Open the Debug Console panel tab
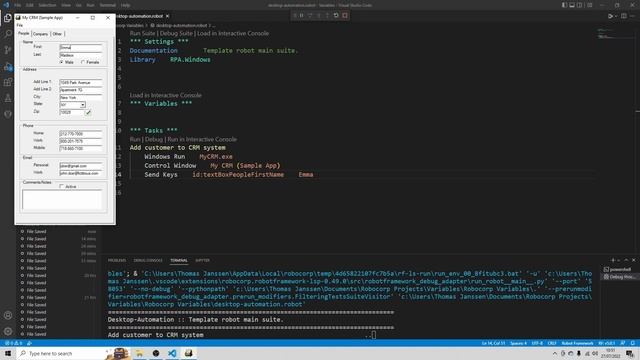The height and width of the screenshot is (360, 640). pyautogui.click(x=148, y=260)
